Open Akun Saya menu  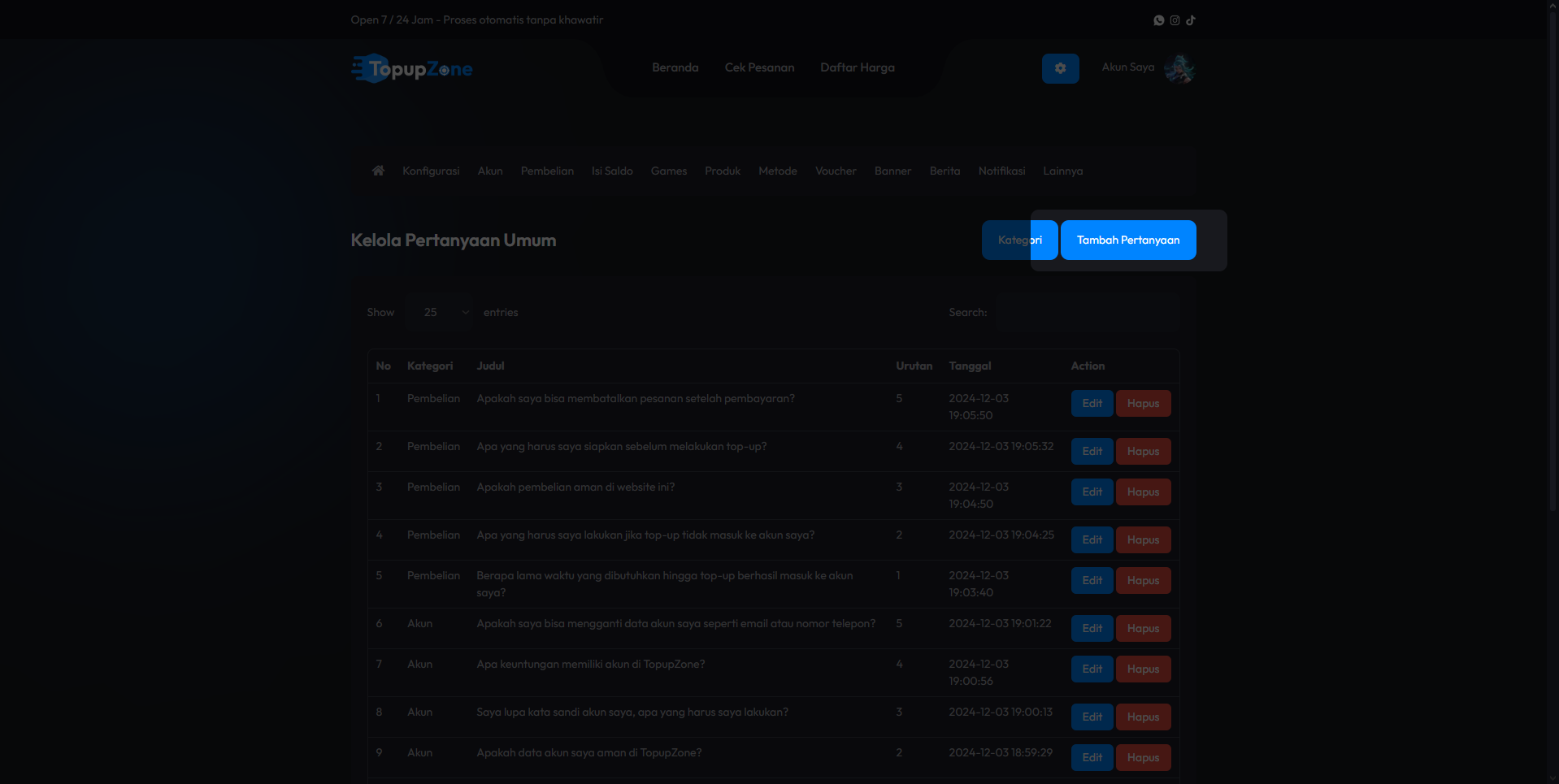click(1128, 67)
